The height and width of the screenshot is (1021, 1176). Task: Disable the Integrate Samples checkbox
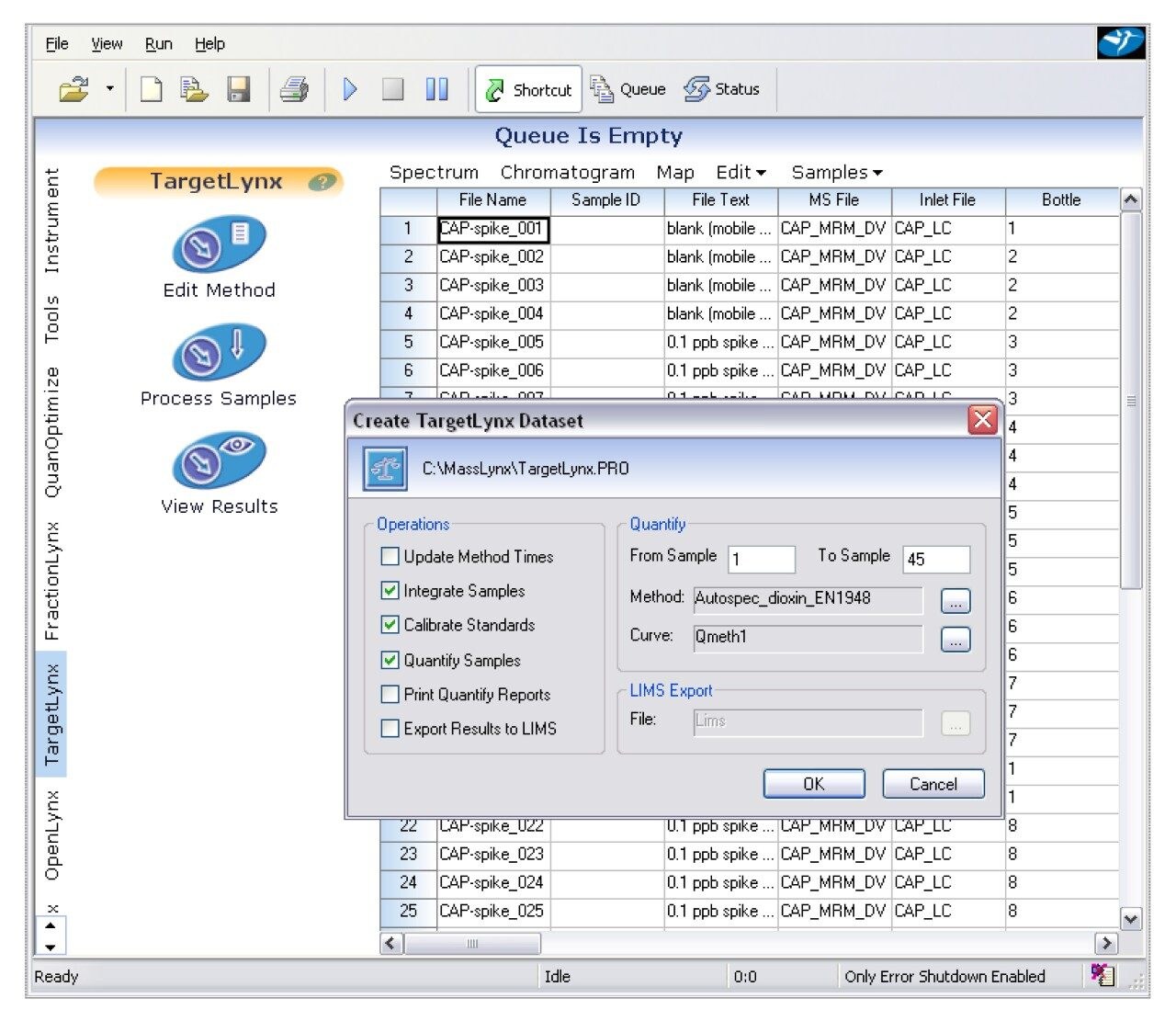[x=390, y=591]
